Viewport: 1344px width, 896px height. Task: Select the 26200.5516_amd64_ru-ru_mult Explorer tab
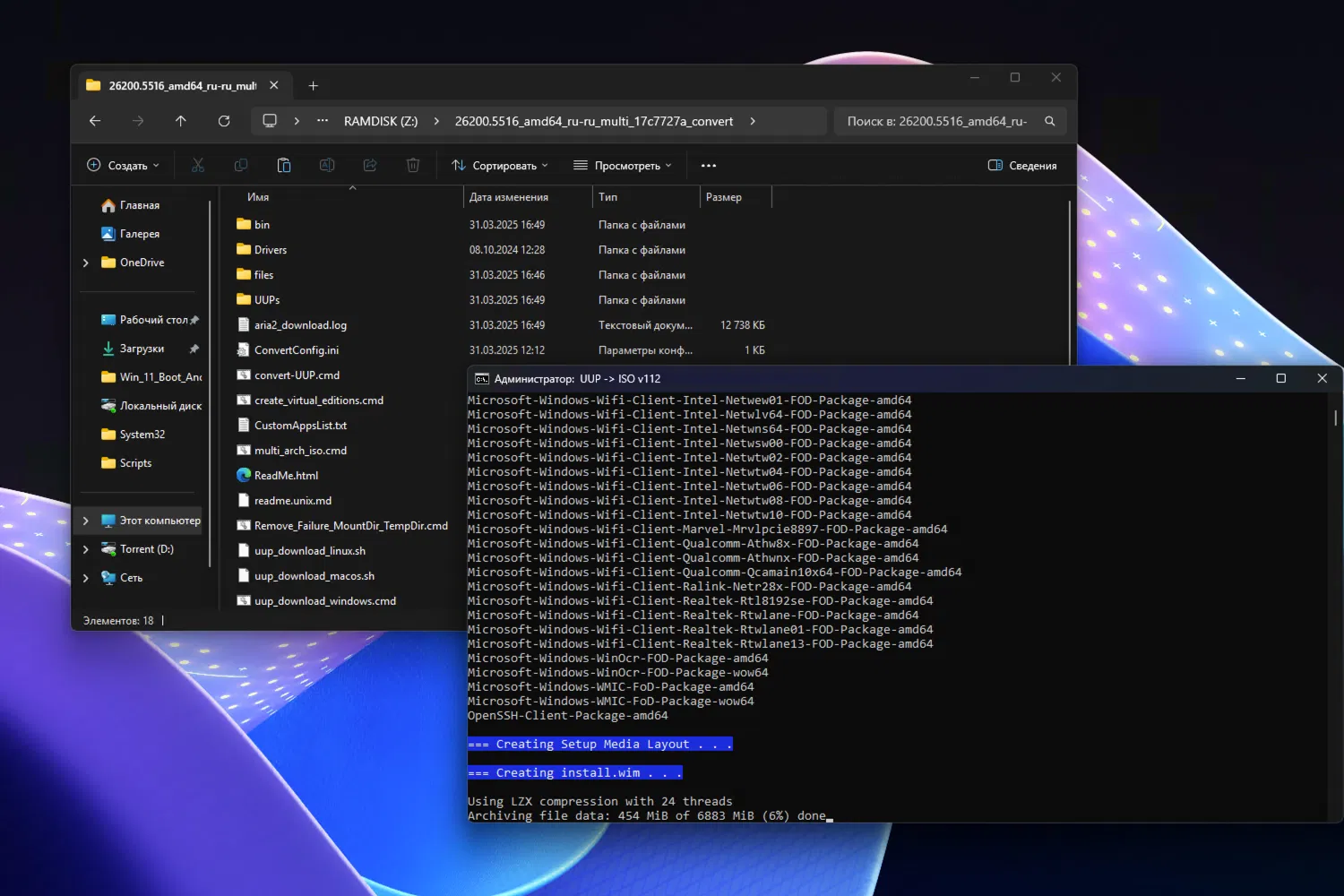coord(184,86)
